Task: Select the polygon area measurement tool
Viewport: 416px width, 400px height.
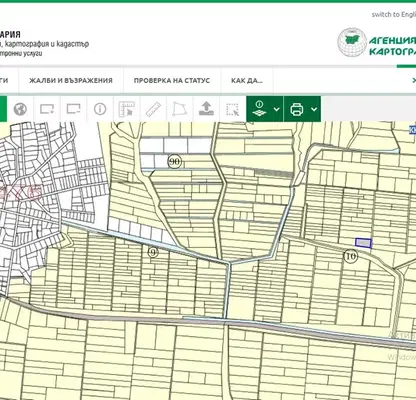Action: click(180, 109)
